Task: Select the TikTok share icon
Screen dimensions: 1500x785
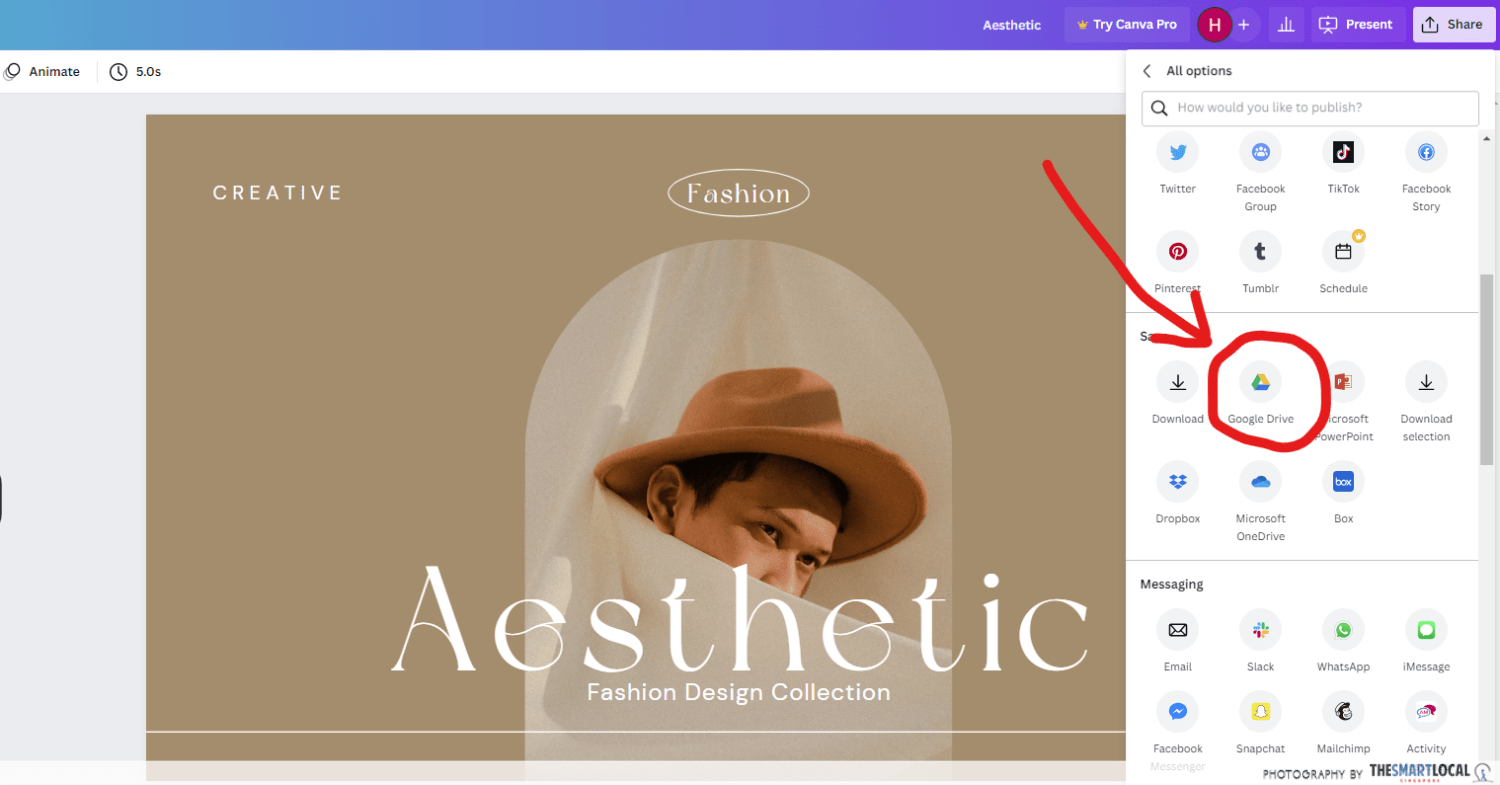Action: click(1343, 152)
